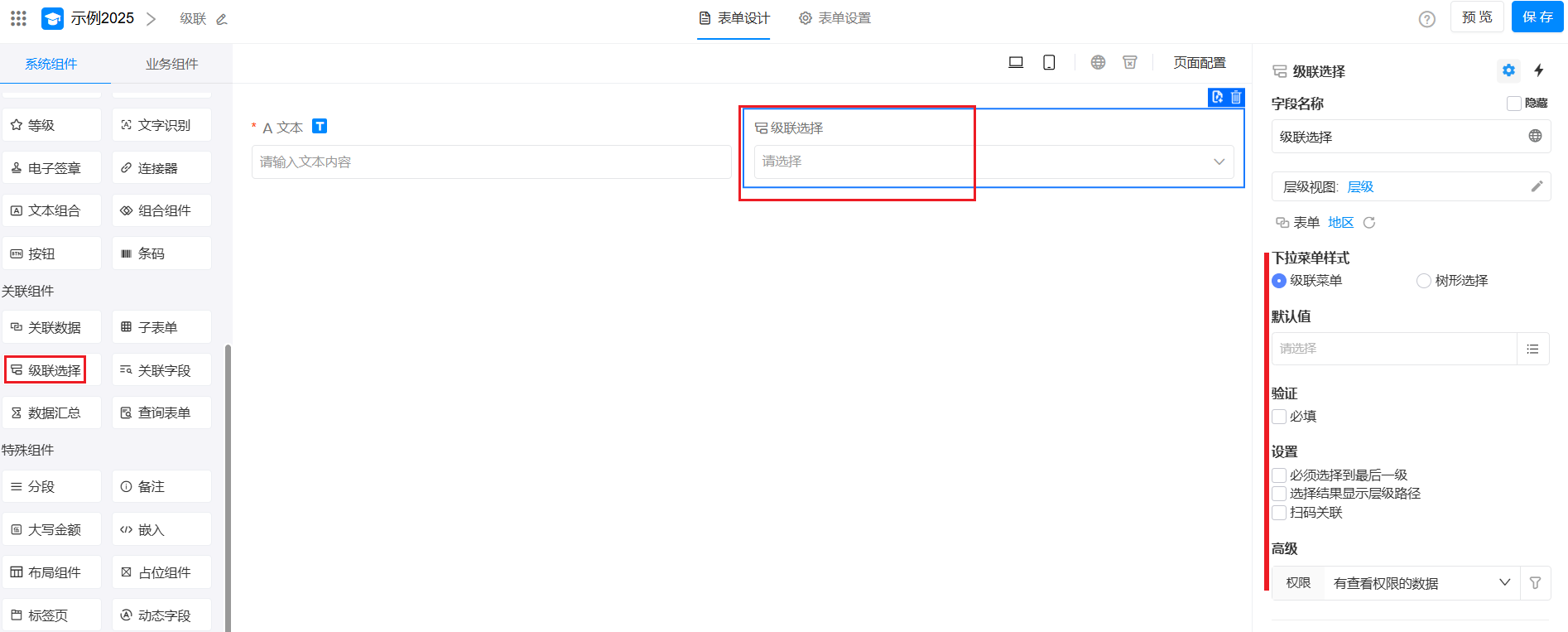
Task: Open the 表单设置 tab
Action: point(835,18)
